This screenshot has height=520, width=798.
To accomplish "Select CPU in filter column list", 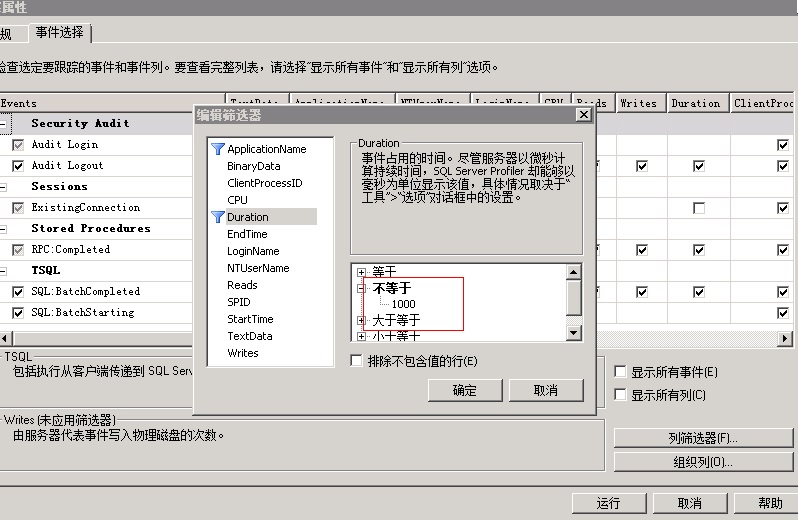I will 237,200.
